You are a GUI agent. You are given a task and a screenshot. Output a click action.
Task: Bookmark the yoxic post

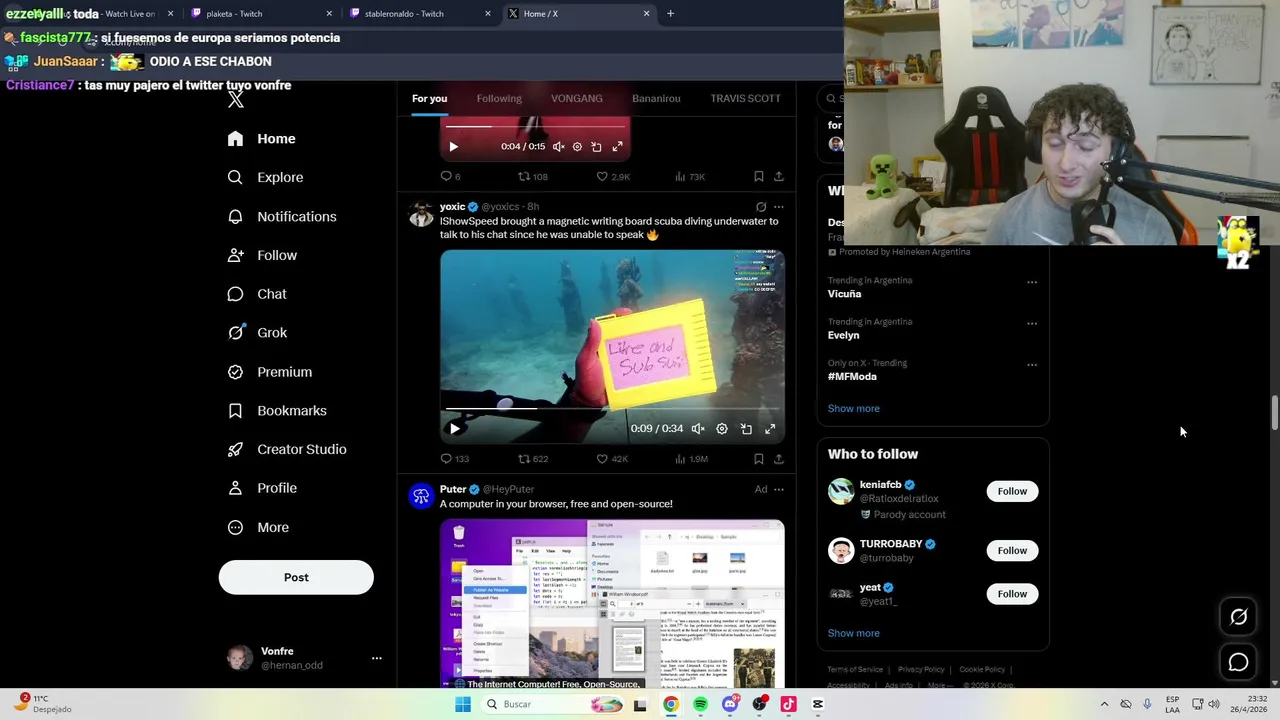click(x=758, y=459)
